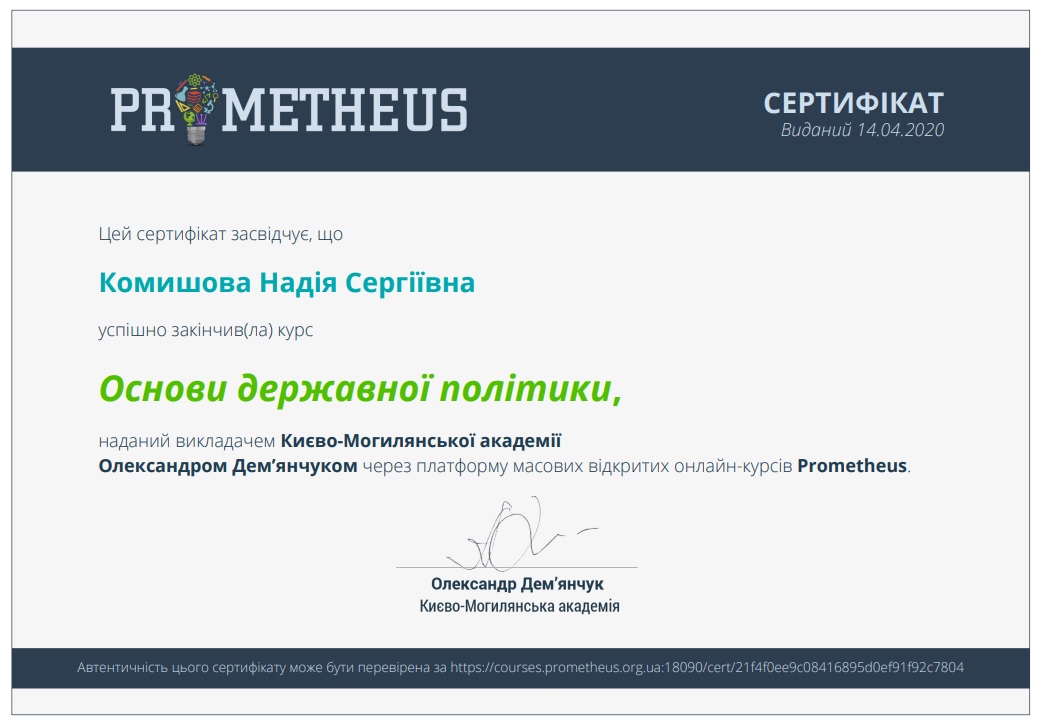This screenshot has width=1042, height=727.
Task: Select the СЕРТИФІКАТ heading
Action: pyautogui.click(x=853, y=103)
